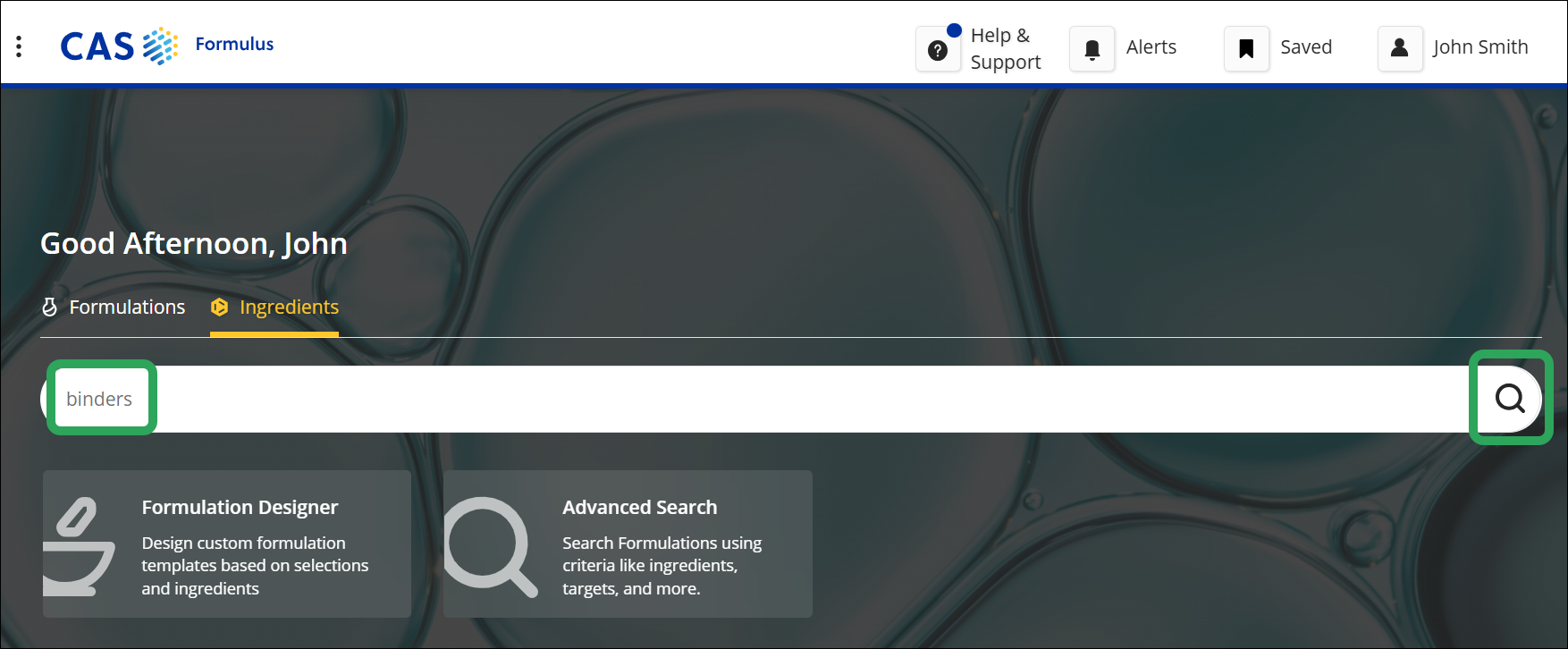Viewport: 1568px width, 649px height.
Task: Open the Advanced Search card title
Action: tap(639, 507)
